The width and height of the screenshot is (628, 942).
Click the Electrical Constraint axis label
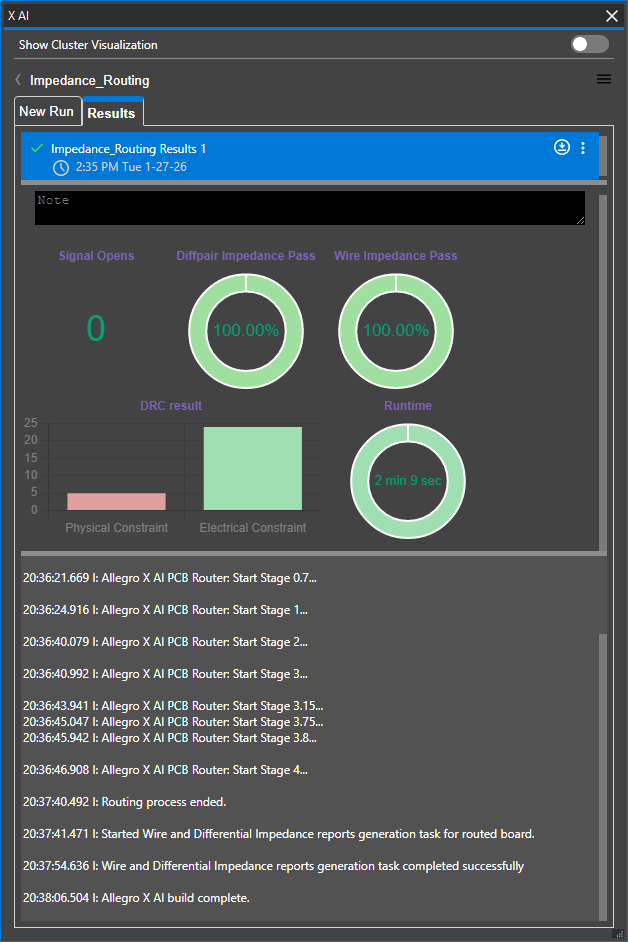click(x=253, y=527)
